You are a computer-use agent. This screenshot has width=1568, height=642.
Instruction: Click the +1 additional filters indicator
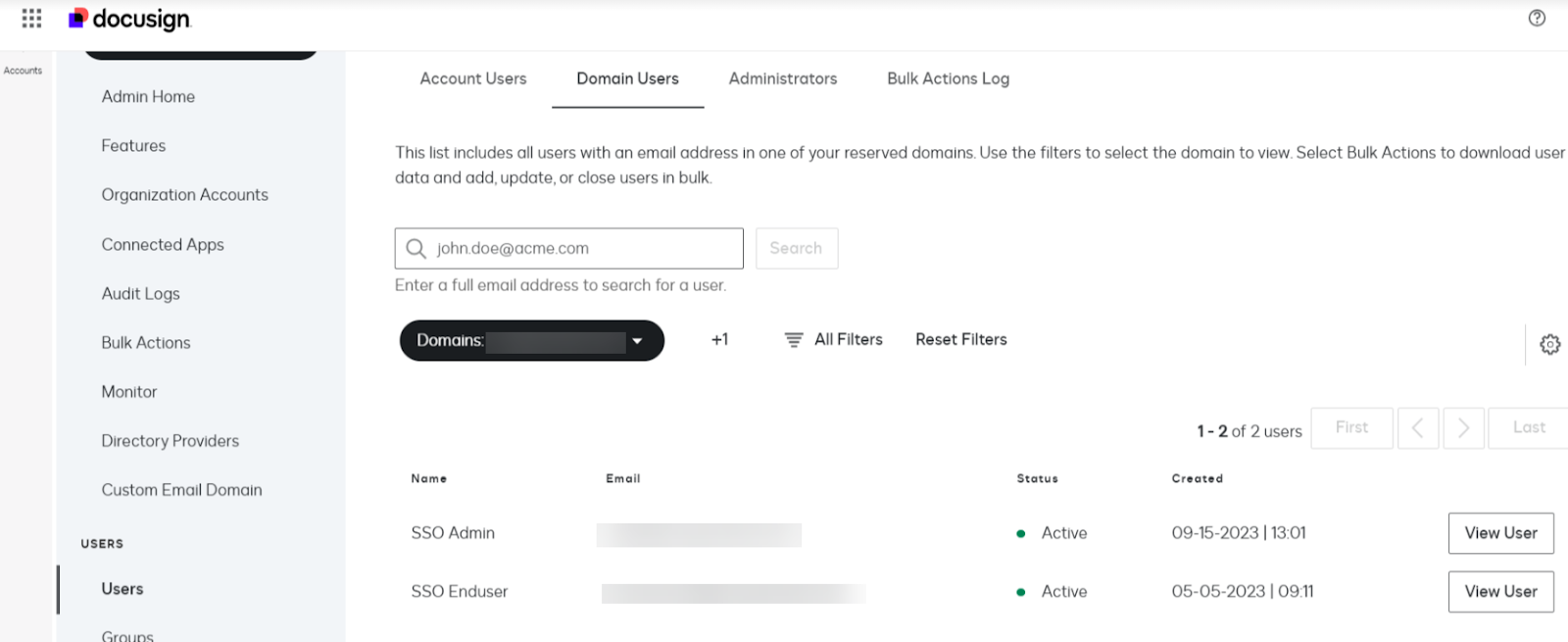(719, 340)
